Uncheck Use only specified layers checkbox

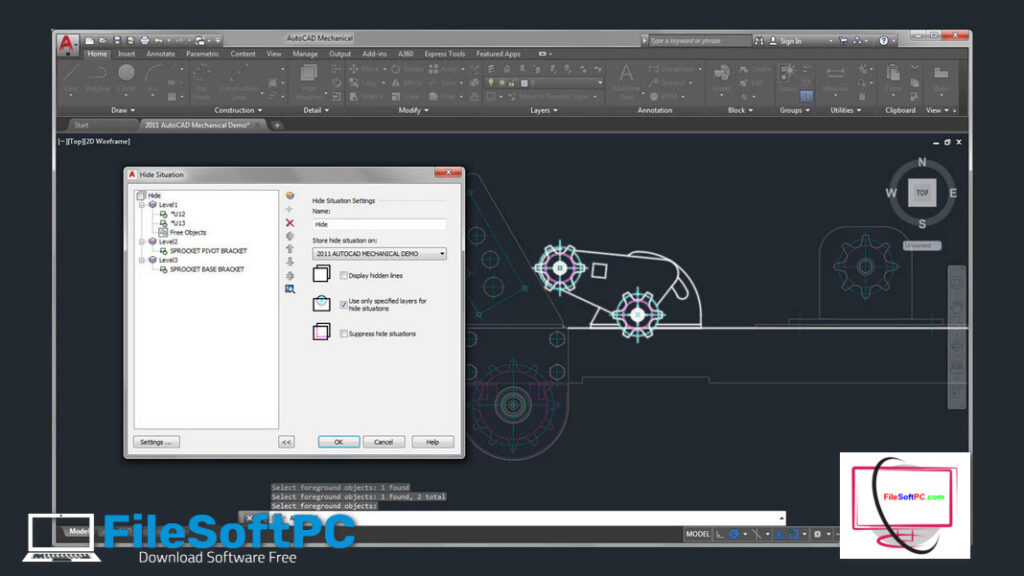coord(344,304)
